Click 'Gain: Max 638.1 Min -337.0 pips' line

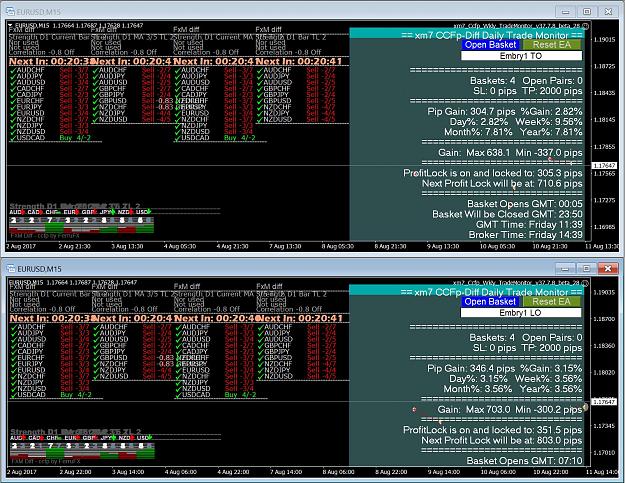(x=510, y=153)
